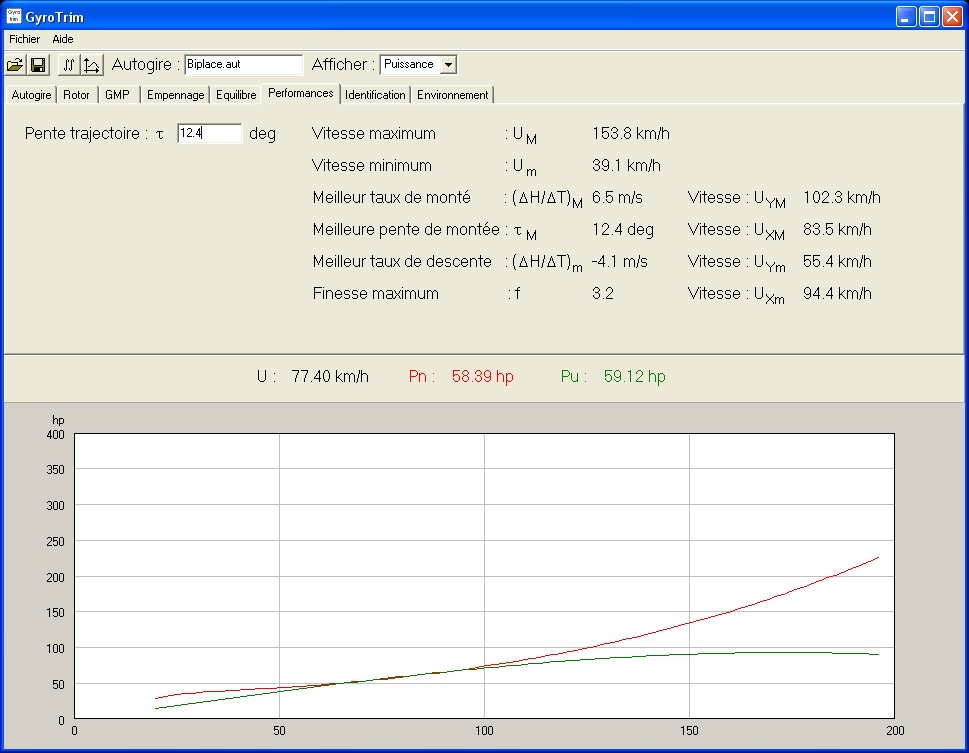The width and height of the screenshot is (969, 753).
Task: Click the -4.1 m/s descent rate value
Action: click(619, 262)
